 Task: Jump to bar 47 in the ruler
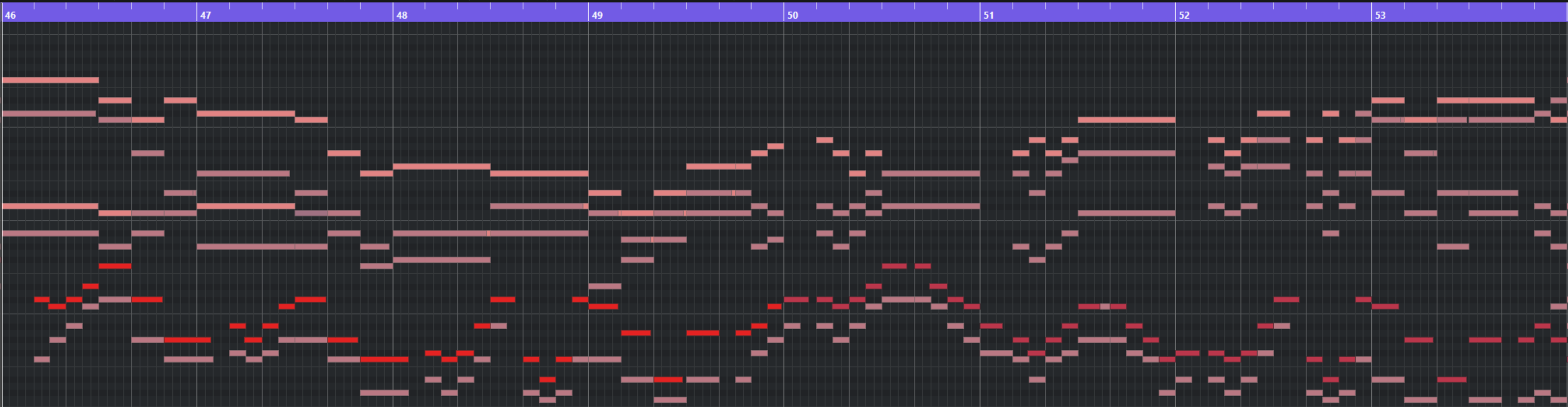coord(206,15)
